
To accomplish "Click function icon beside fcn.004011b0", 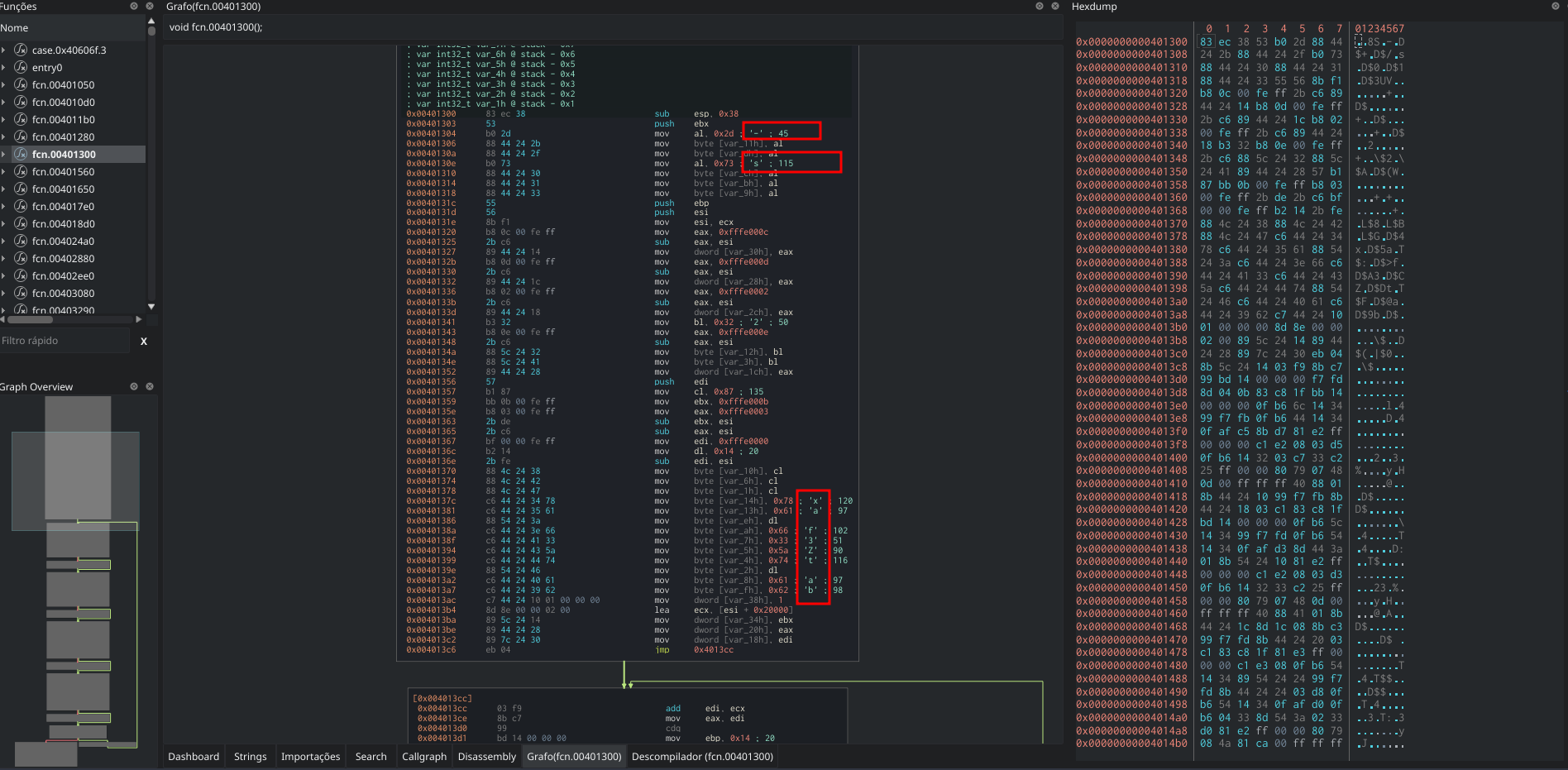I will click(21, 119).
